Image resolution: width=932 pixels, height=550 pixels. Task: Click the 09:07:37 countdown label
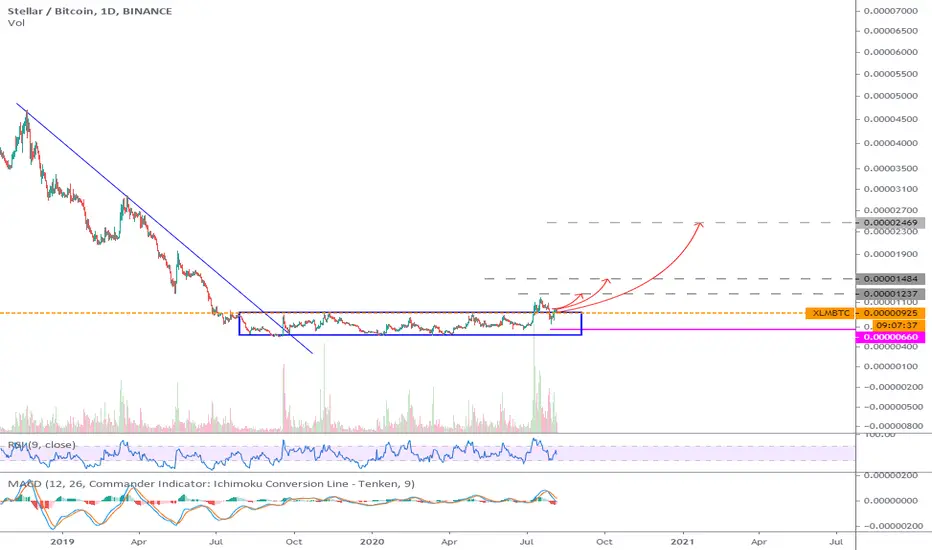coord(899,326)
